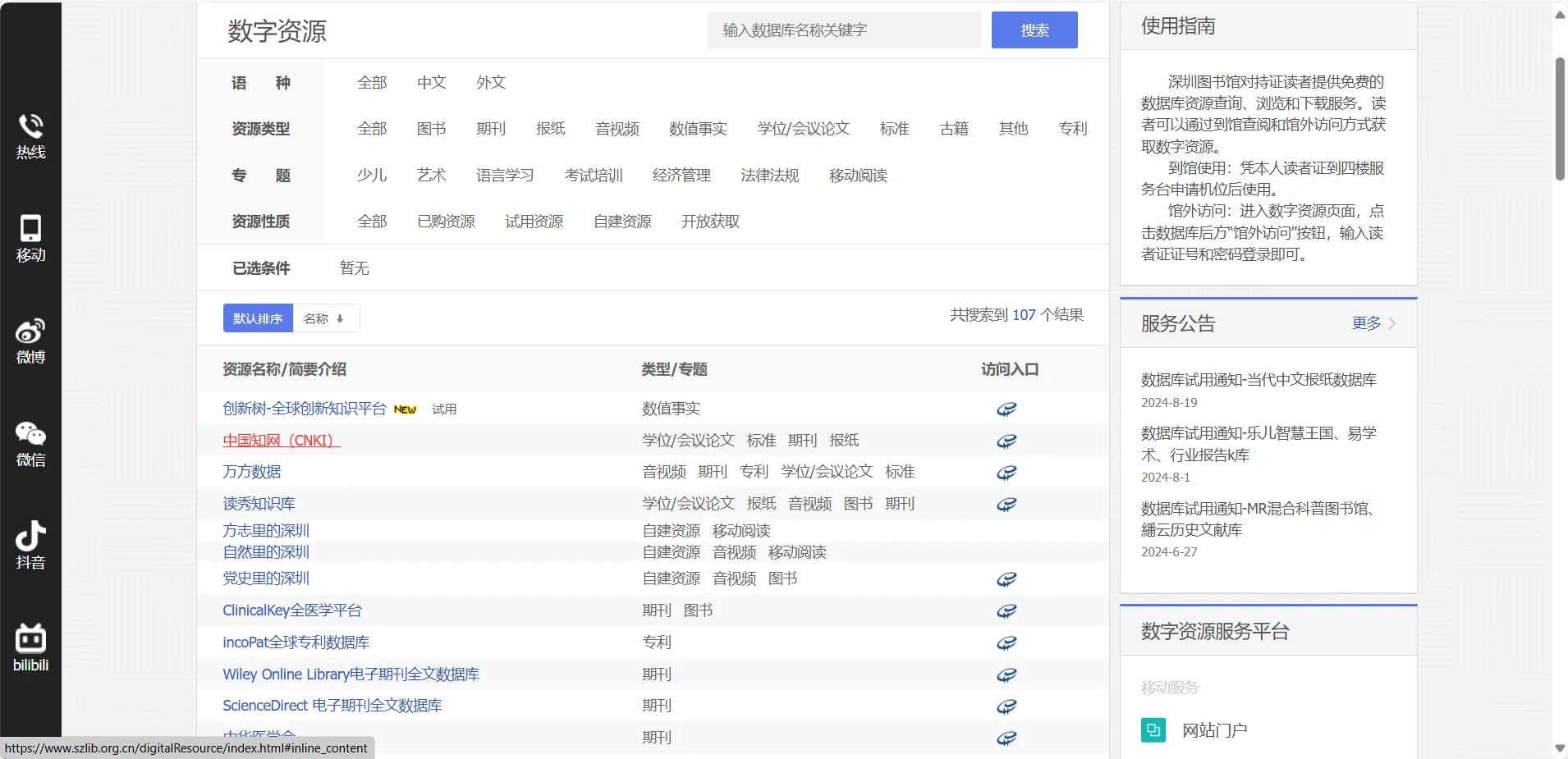This screenshot has width=1568, height=759.
Task: Sort results by 名称 with arrow
Action: coord(325,318)
